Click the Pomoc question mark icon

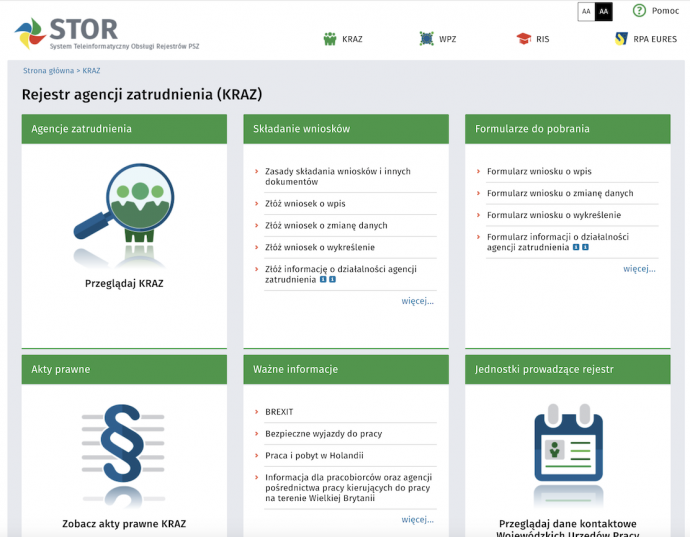point(639,11)
